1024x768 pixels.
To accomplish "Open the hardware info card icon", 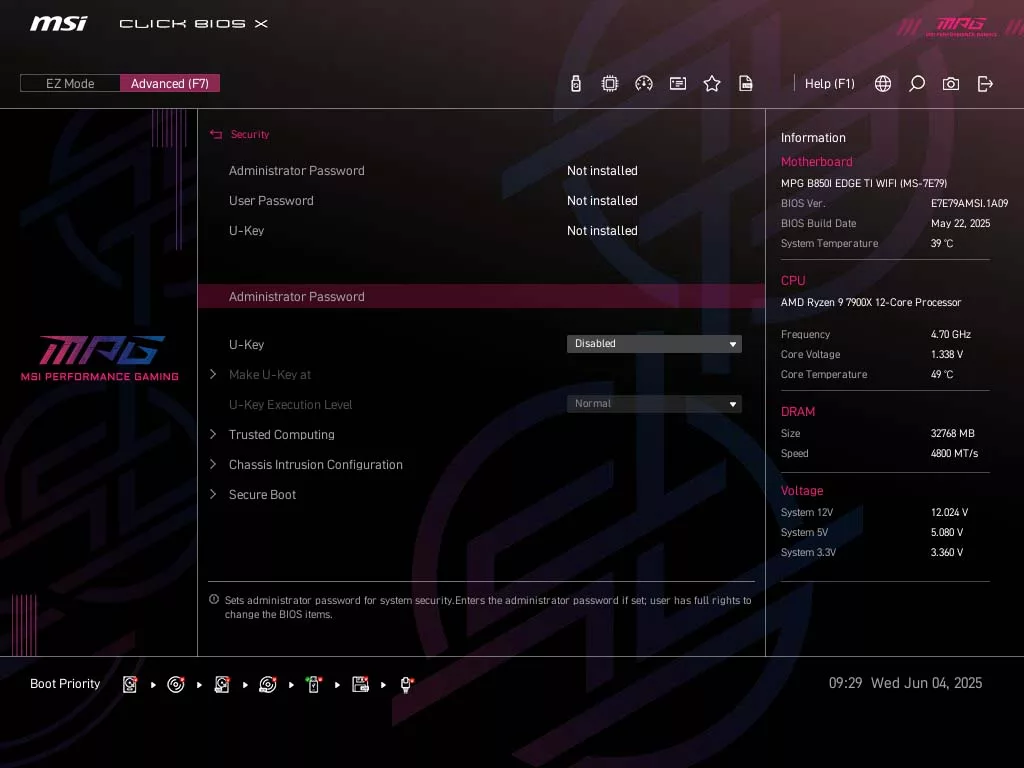I will pyautogui.click(x=678, y=84).
